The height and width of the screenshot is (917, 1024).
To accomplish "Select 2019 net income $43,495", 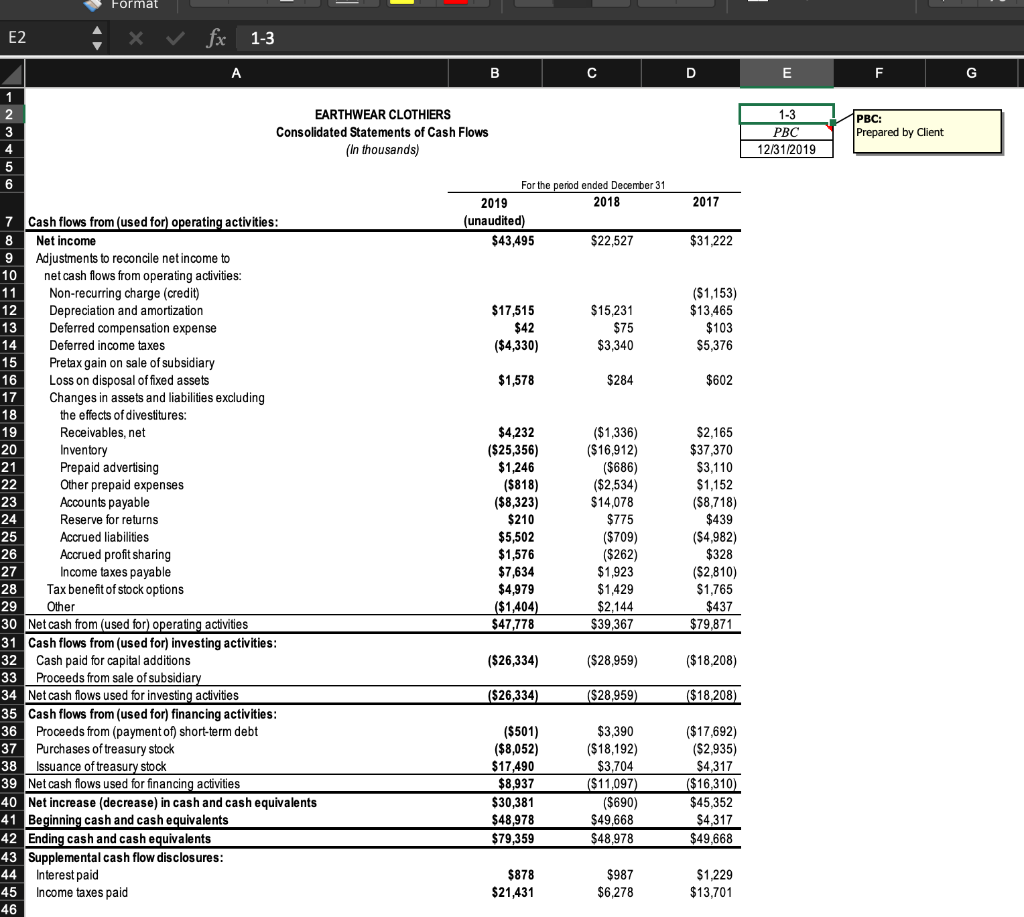I will click(513, 241).
